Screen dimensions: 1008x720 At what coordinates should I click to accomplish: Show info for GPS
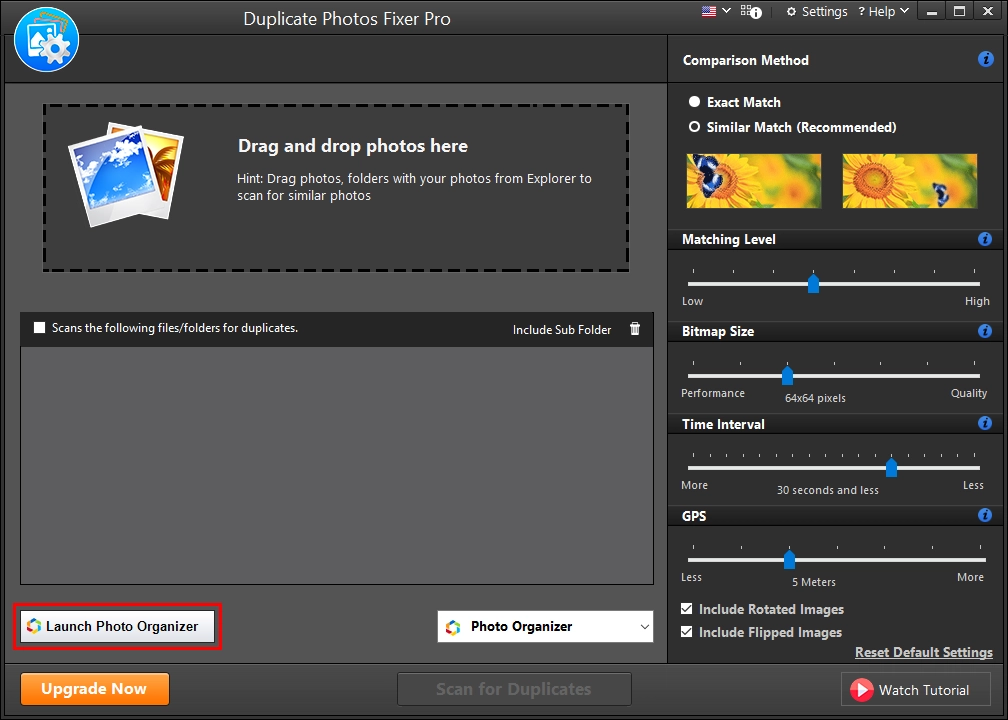point(985,515)
